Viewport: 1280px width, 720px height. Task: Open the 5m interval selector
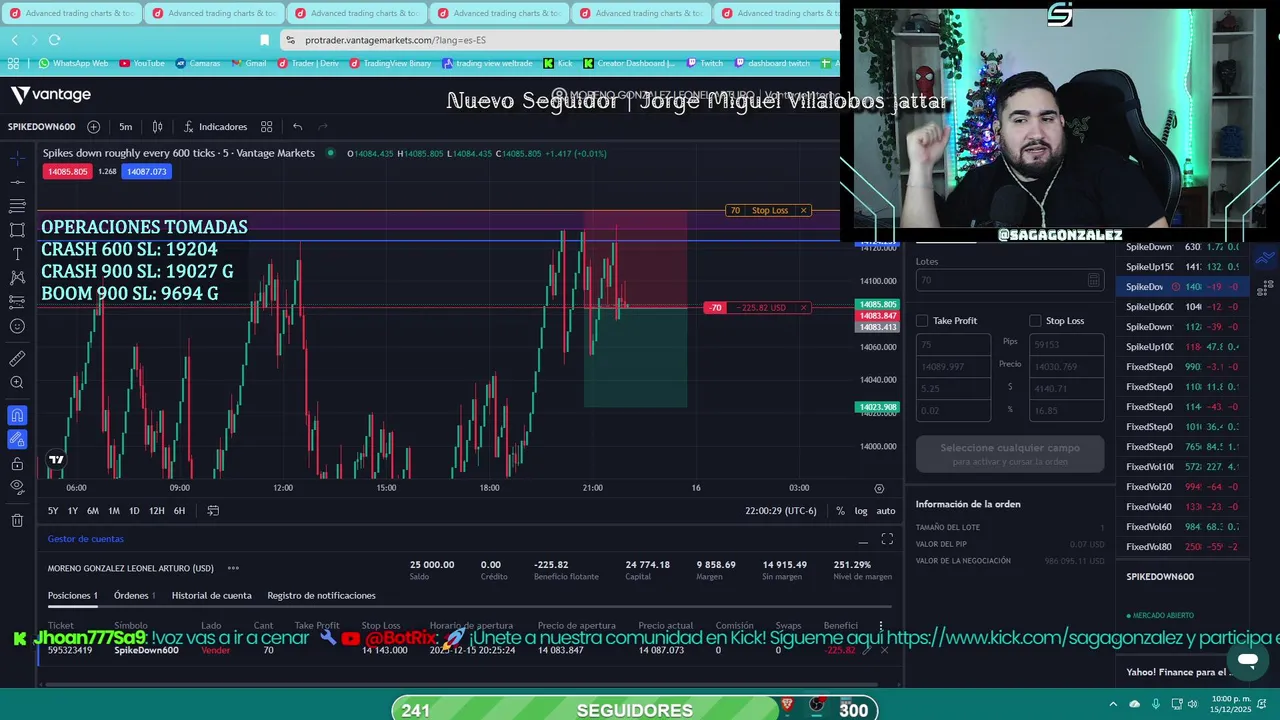coord(125,127)
